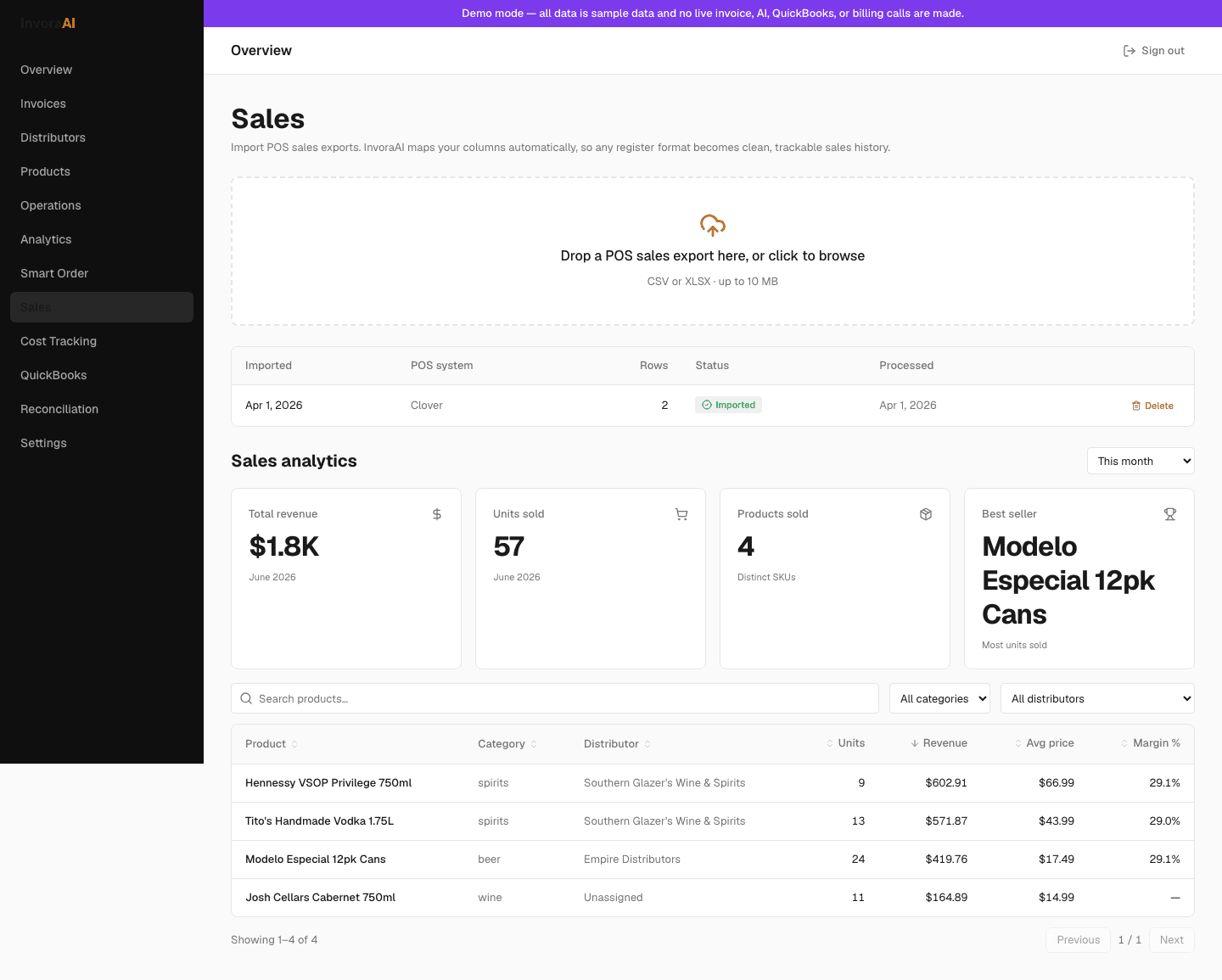Image resolution: width=1222 pixels, height=980 pixels.
Task: Sort by Product column arrows icon
Action: tap(294, 744)
